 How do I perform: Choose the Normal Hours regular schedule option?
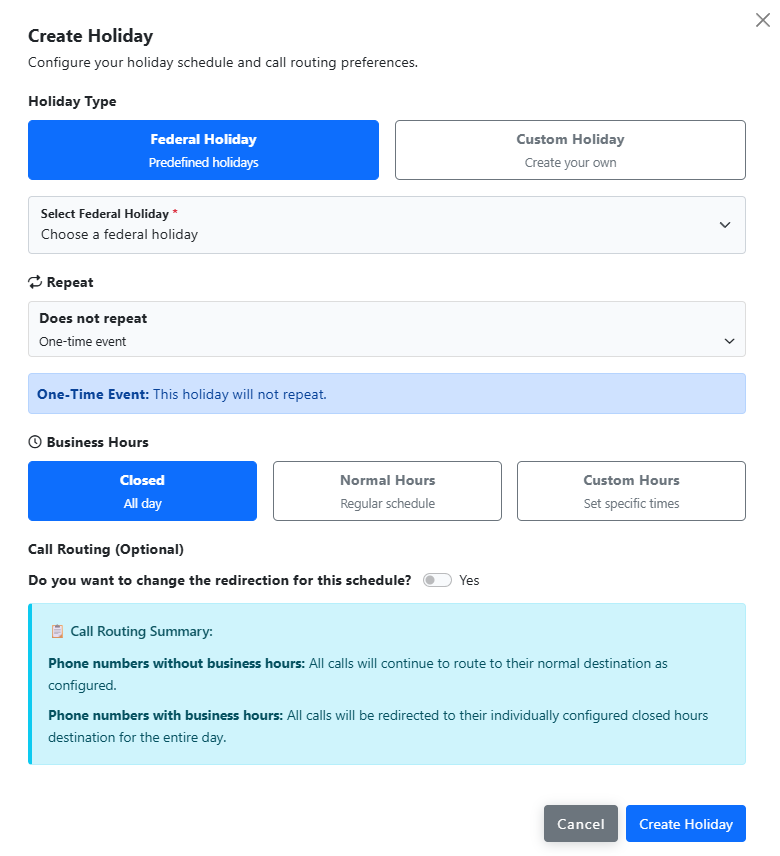pyautogui.click(x=387, y=491)
